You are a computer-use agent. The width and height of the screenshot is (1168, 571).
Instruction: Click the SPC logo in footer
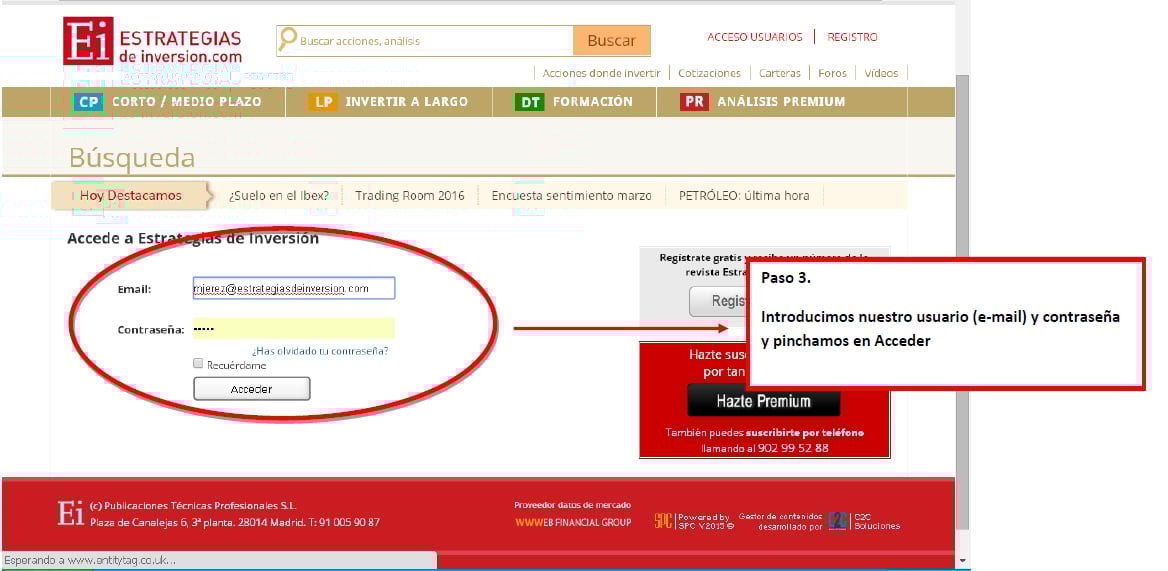click(x=663, y=521)
